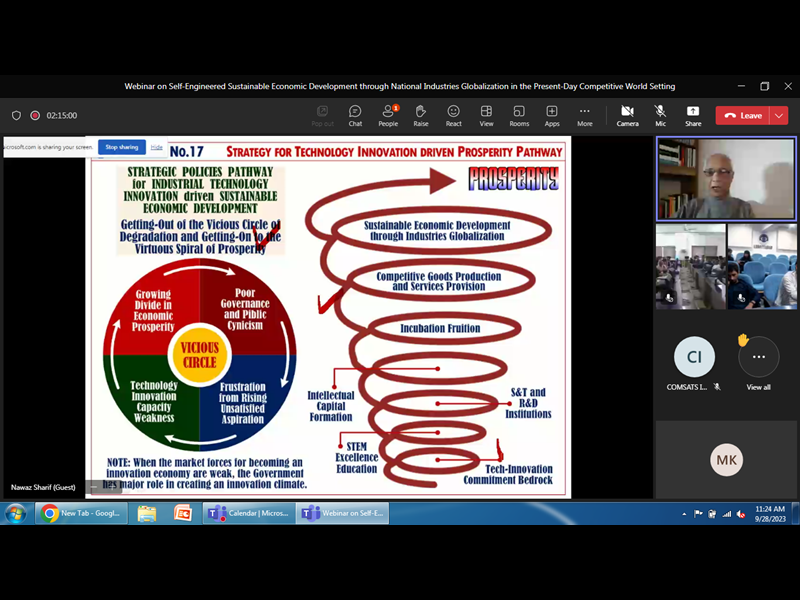Show hidden system tray icons

click(684, 514)
